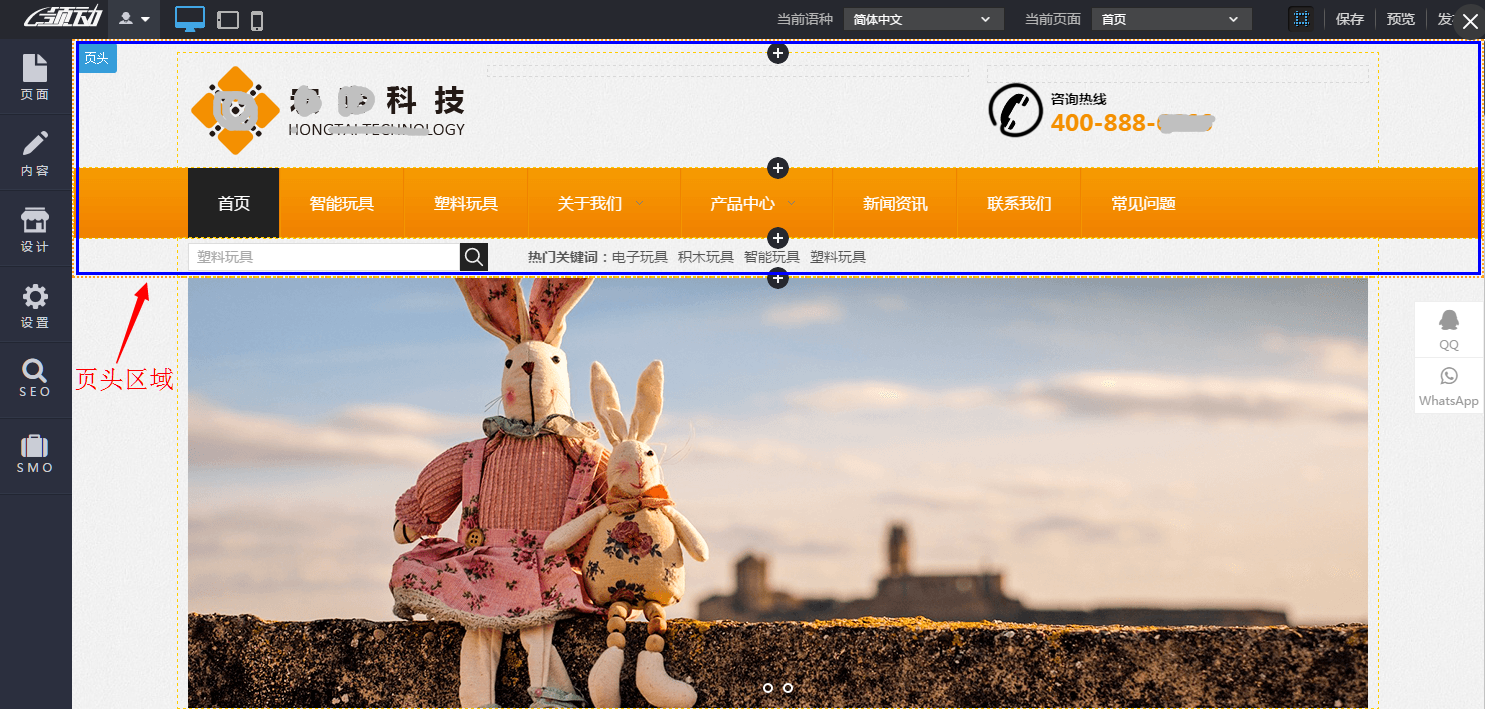Activate desktop preview mode
Viewport: 1485px width, 709px height.
click(x=189, y=18)
